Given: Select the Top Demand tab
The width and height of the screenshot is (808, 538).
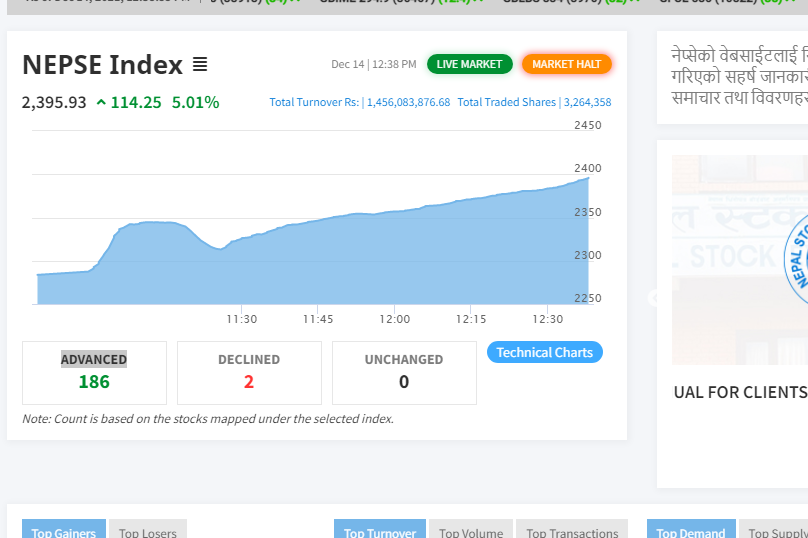Looking at the screenshot, I should [691, 530].
